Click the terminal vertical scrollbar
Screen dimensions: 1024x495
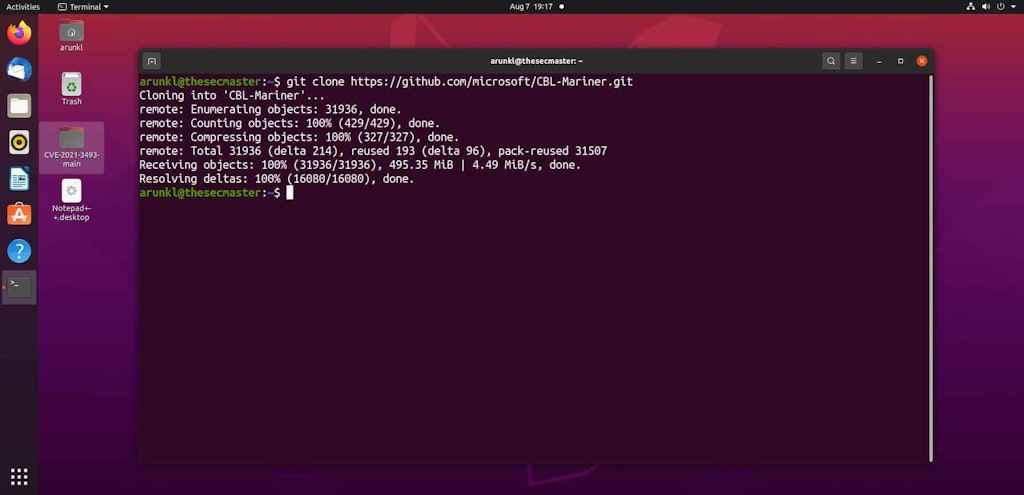click(931, 268)
